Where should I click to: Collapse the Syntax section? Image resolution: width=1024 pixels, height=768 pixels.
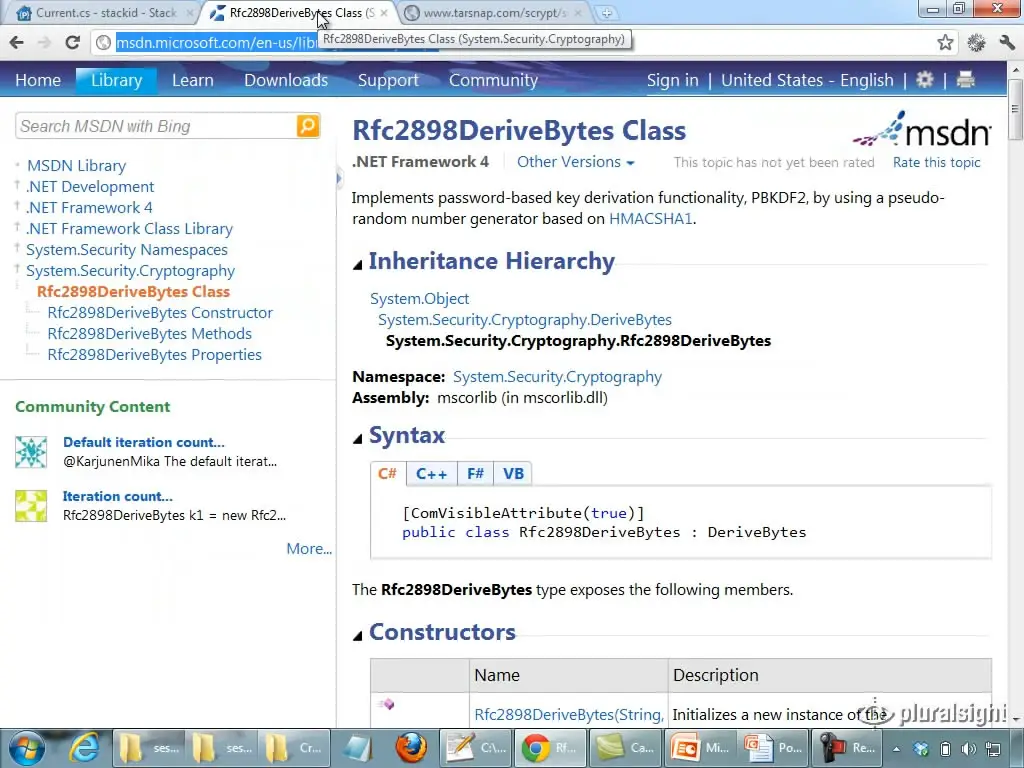click(357, 439)
